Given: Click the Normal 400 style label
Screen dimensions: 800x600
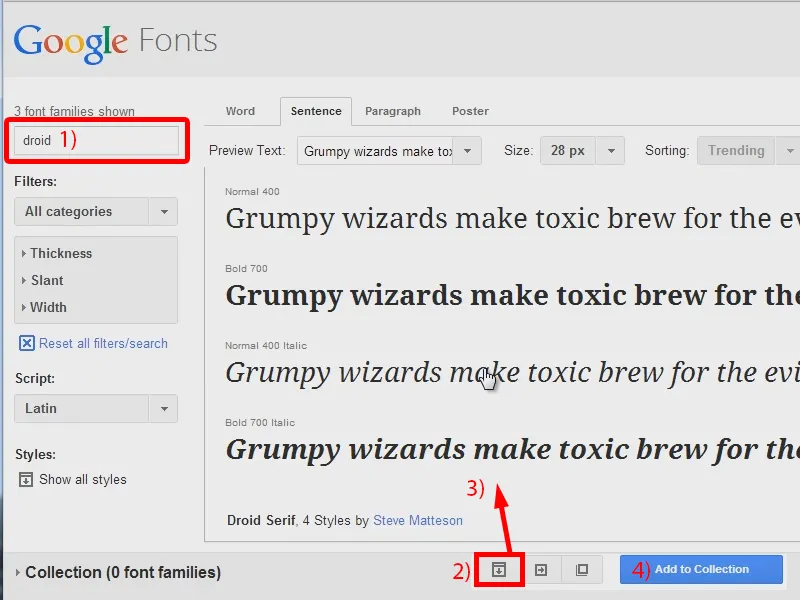Looking at the screenshot, I should point(252,192).
